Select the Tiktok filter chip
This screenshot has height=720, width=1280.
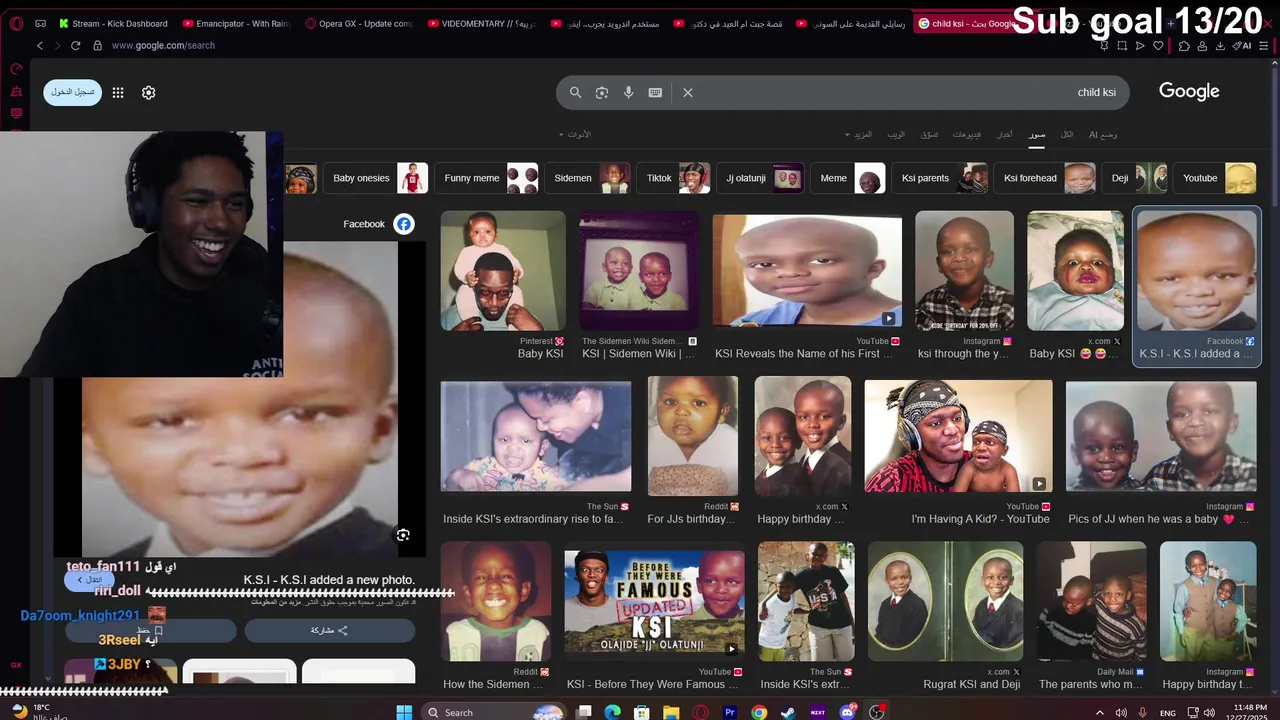coord(673,178)
